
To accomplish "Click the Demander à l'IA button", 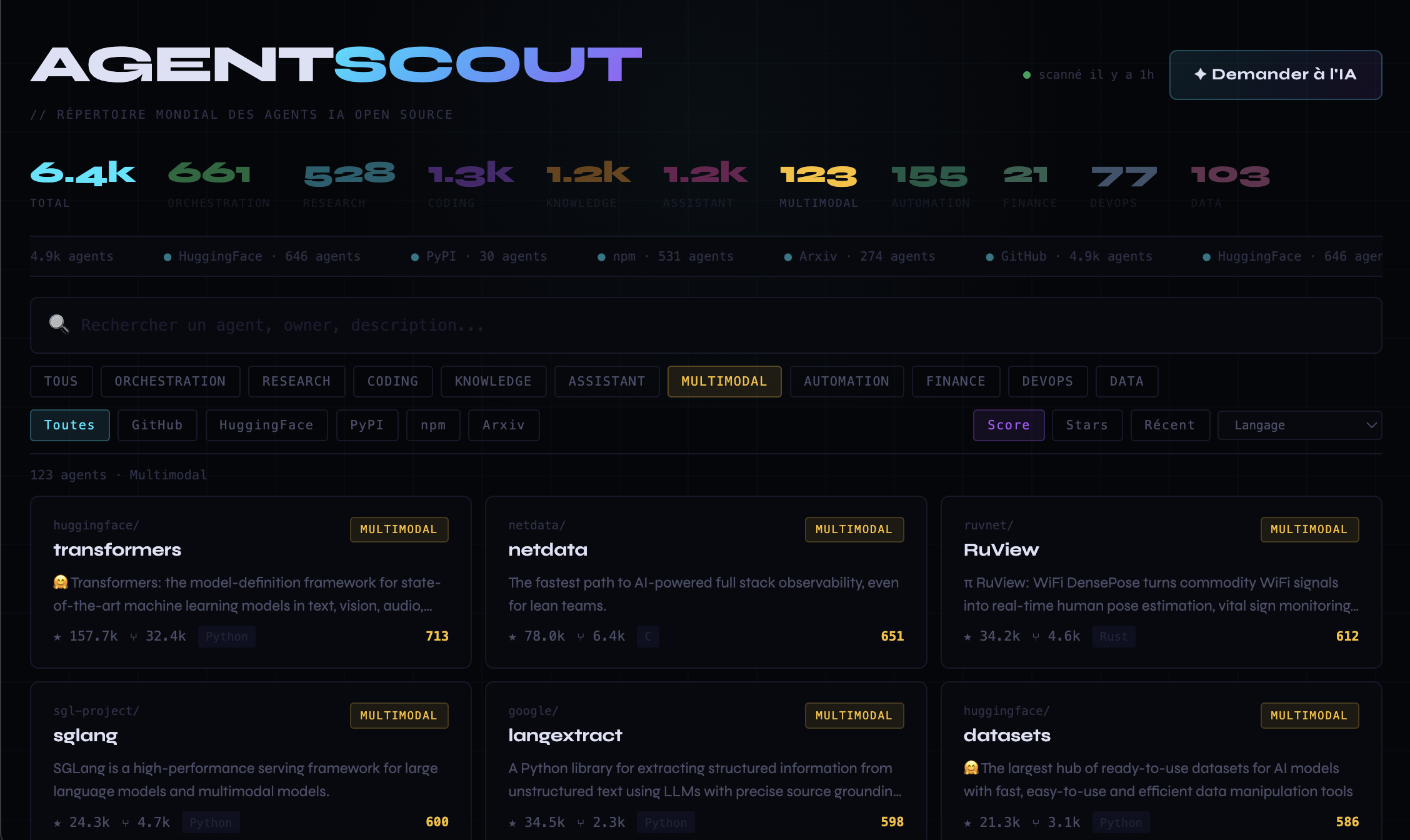I will [1276, 74].
